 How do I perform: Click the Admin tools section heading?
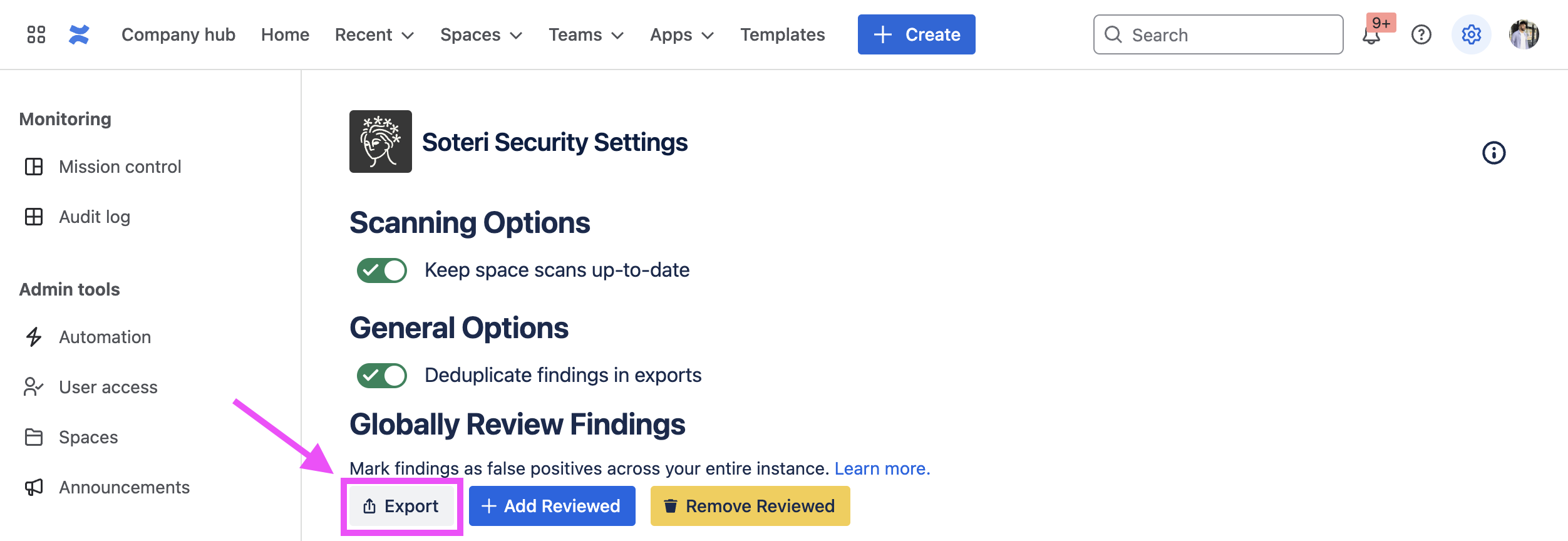[x=70, y=289]
